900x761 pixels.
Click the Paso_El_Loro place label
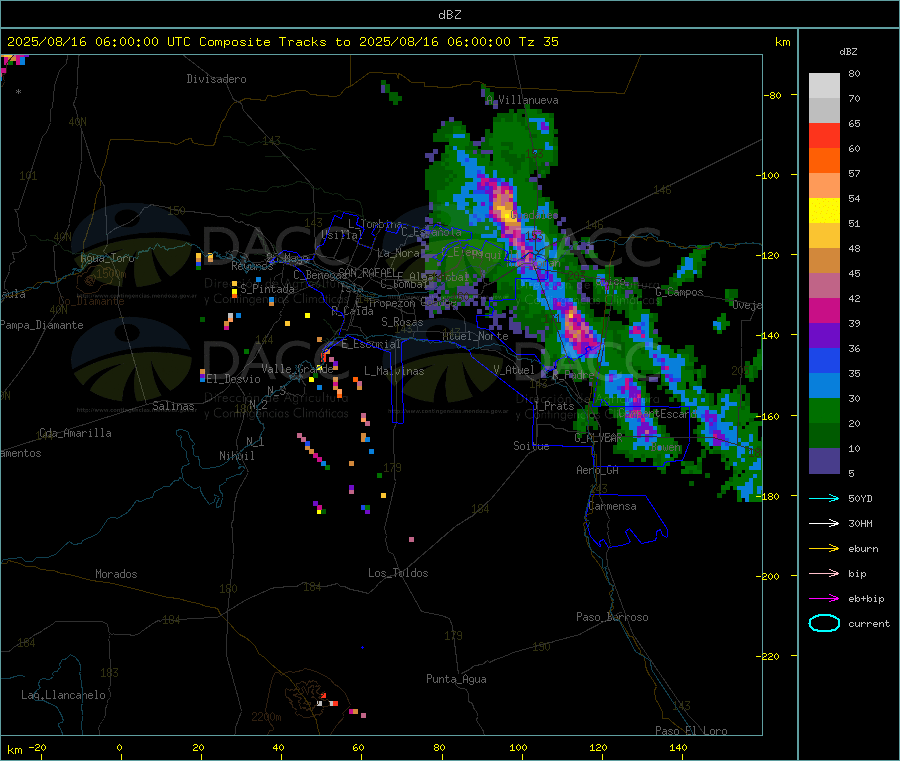click(692, 731)
